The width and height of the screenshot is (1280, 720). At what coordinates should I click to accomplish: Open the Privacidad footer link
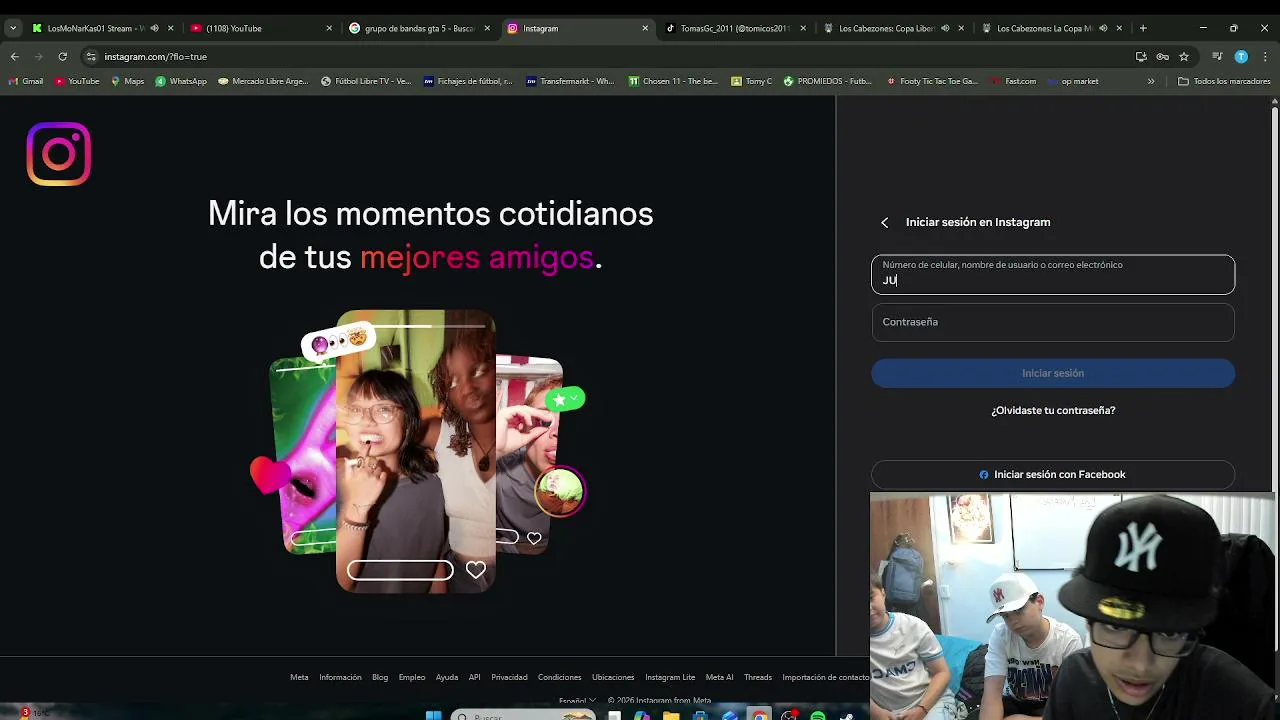[509, 677]
